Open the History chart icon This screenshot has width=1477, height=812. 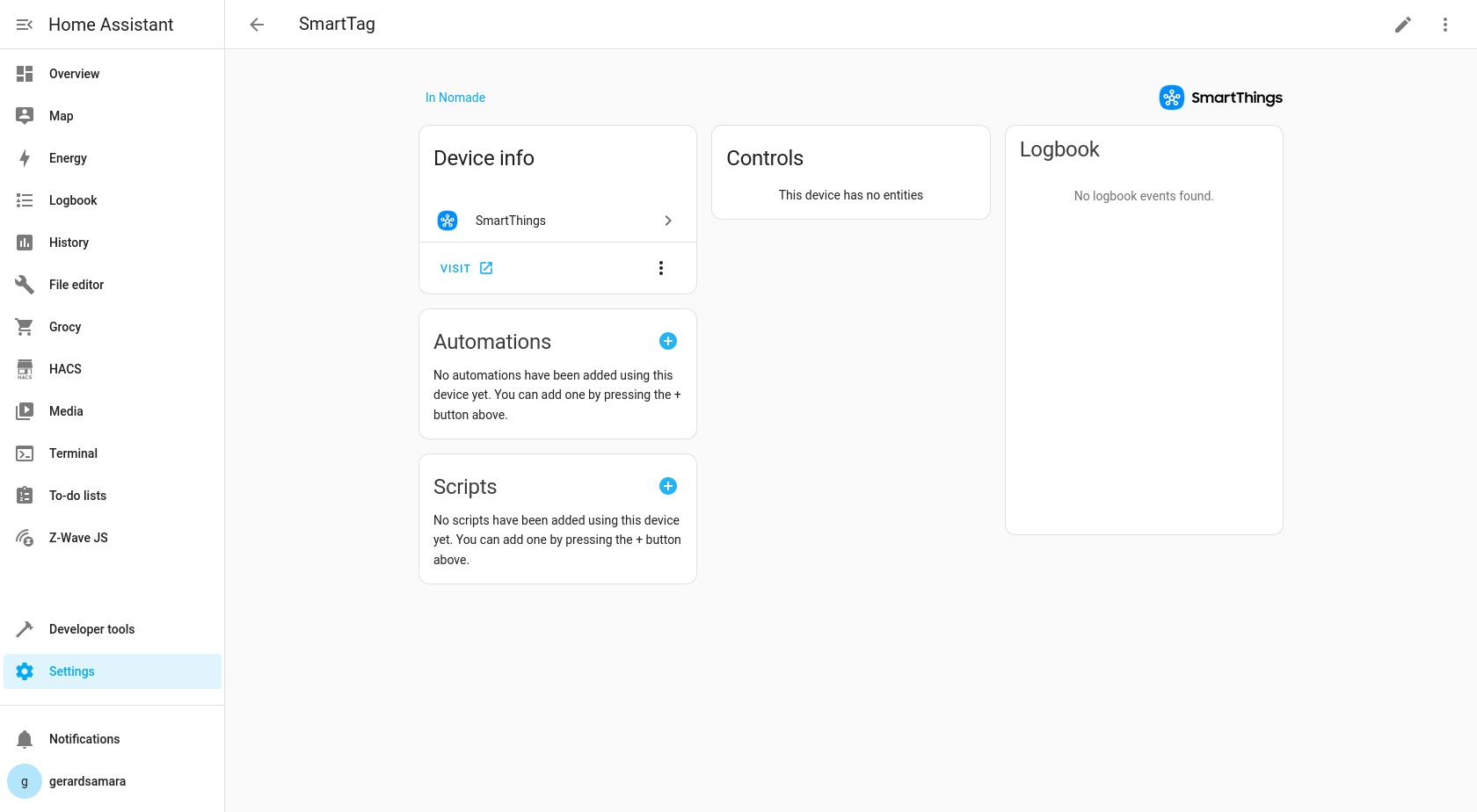[25, 243]
